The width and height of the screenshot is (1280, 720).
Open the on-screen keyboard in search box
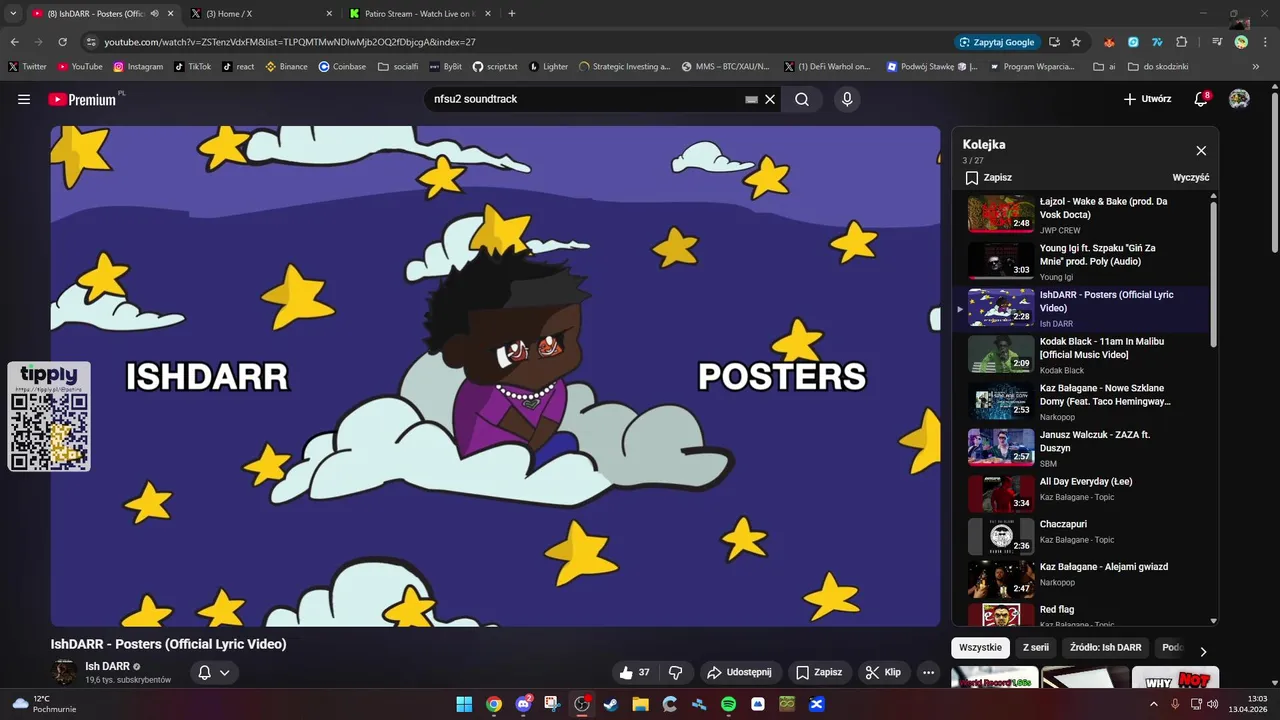[751, 99]
